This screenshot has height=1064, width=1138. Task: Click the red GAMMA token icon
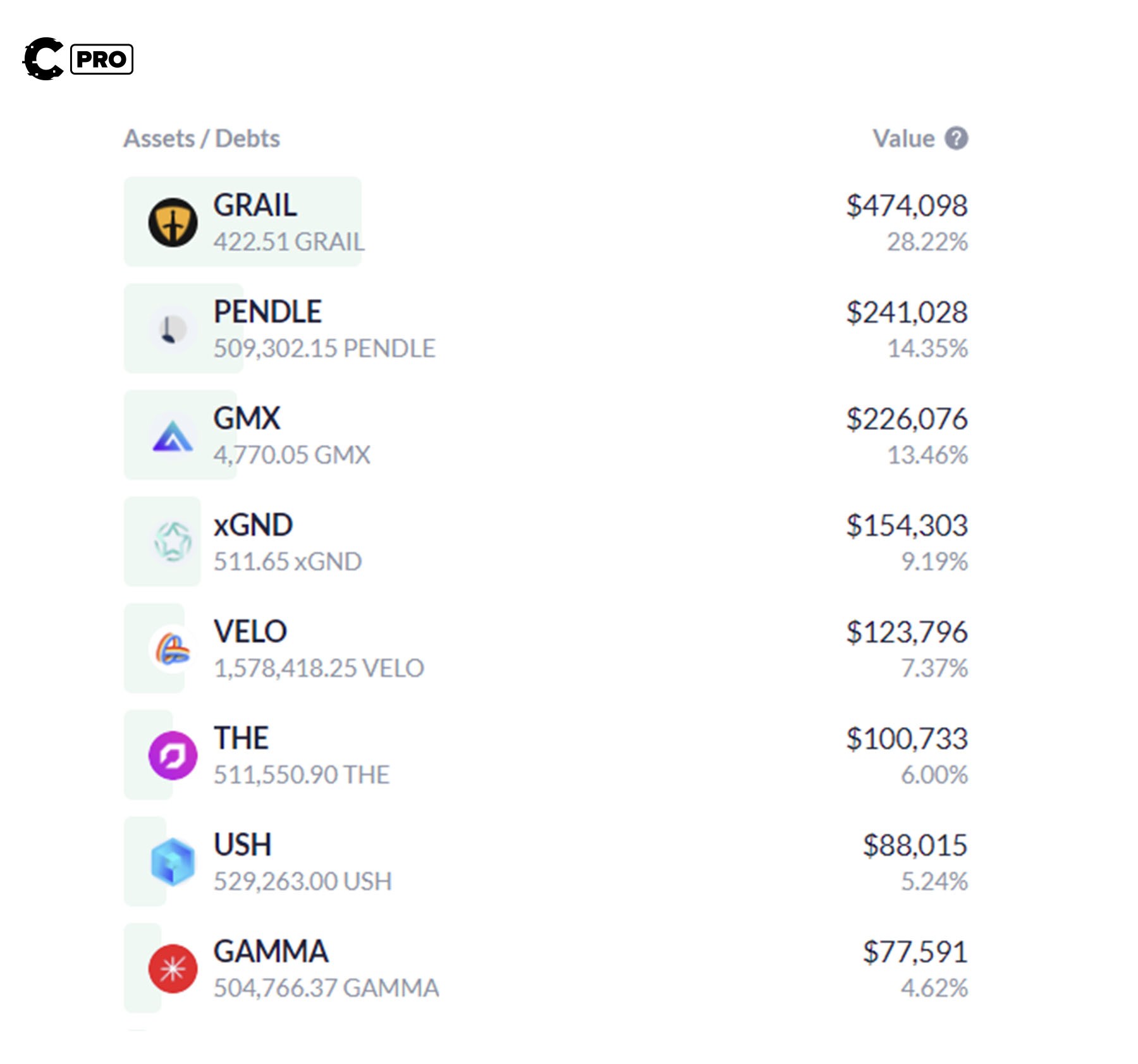pos(173,968)
